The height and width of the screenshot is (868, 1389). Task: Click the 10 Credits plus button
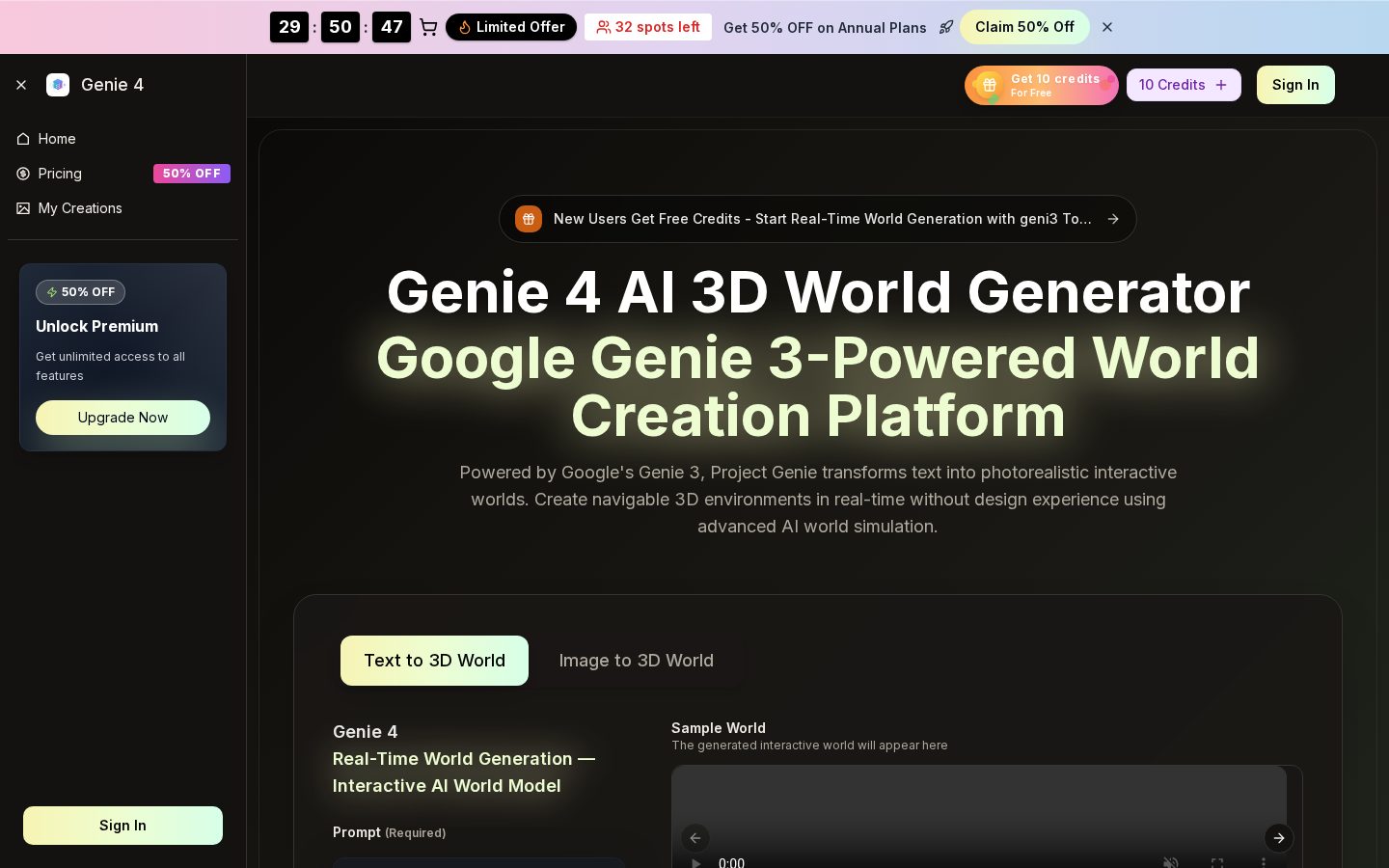pos(1184,85)
